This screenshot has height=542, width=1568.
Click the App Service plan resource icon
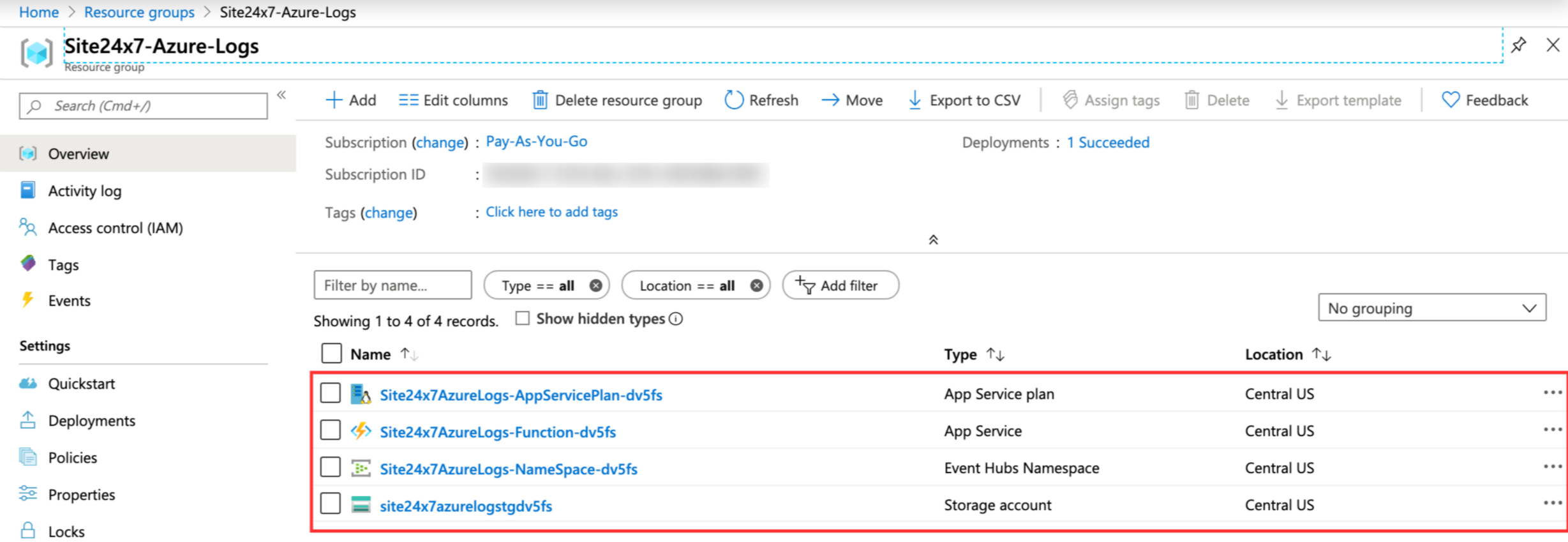coord(361,394)
